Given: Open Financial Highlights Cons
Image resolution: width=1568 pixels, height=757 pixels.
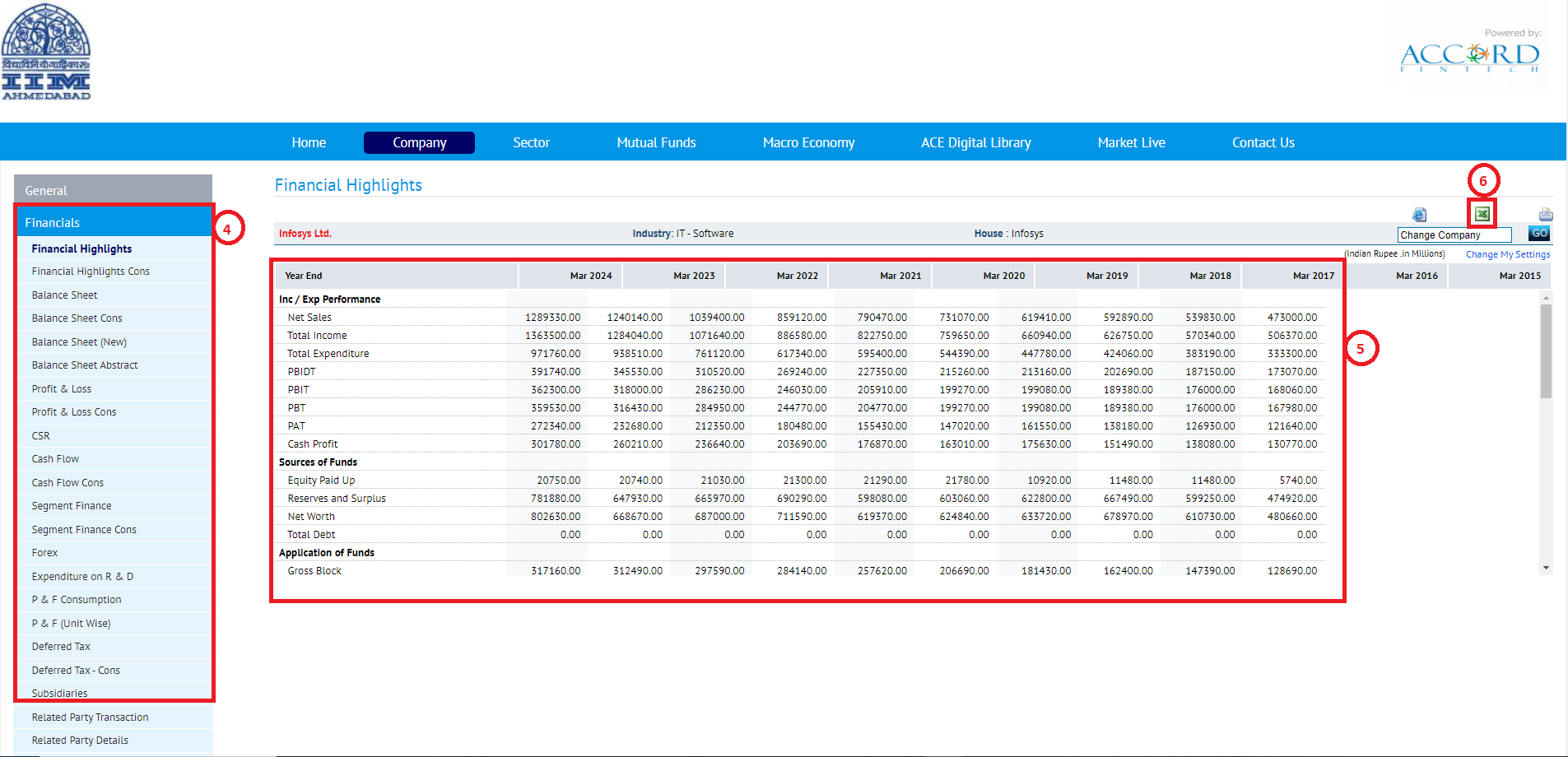Looking at the screenshot, I should tap(91, 272).
